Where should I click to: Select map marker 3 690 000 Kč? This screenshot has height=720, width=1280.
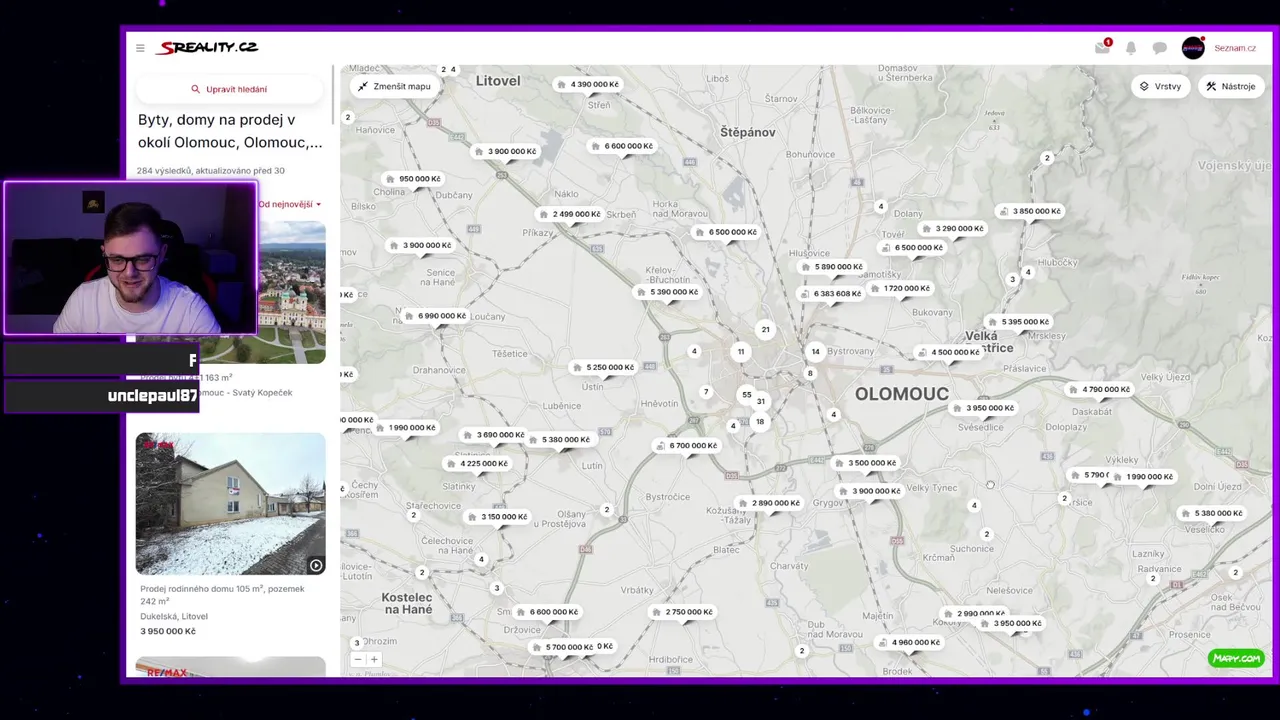pos(494,435)
